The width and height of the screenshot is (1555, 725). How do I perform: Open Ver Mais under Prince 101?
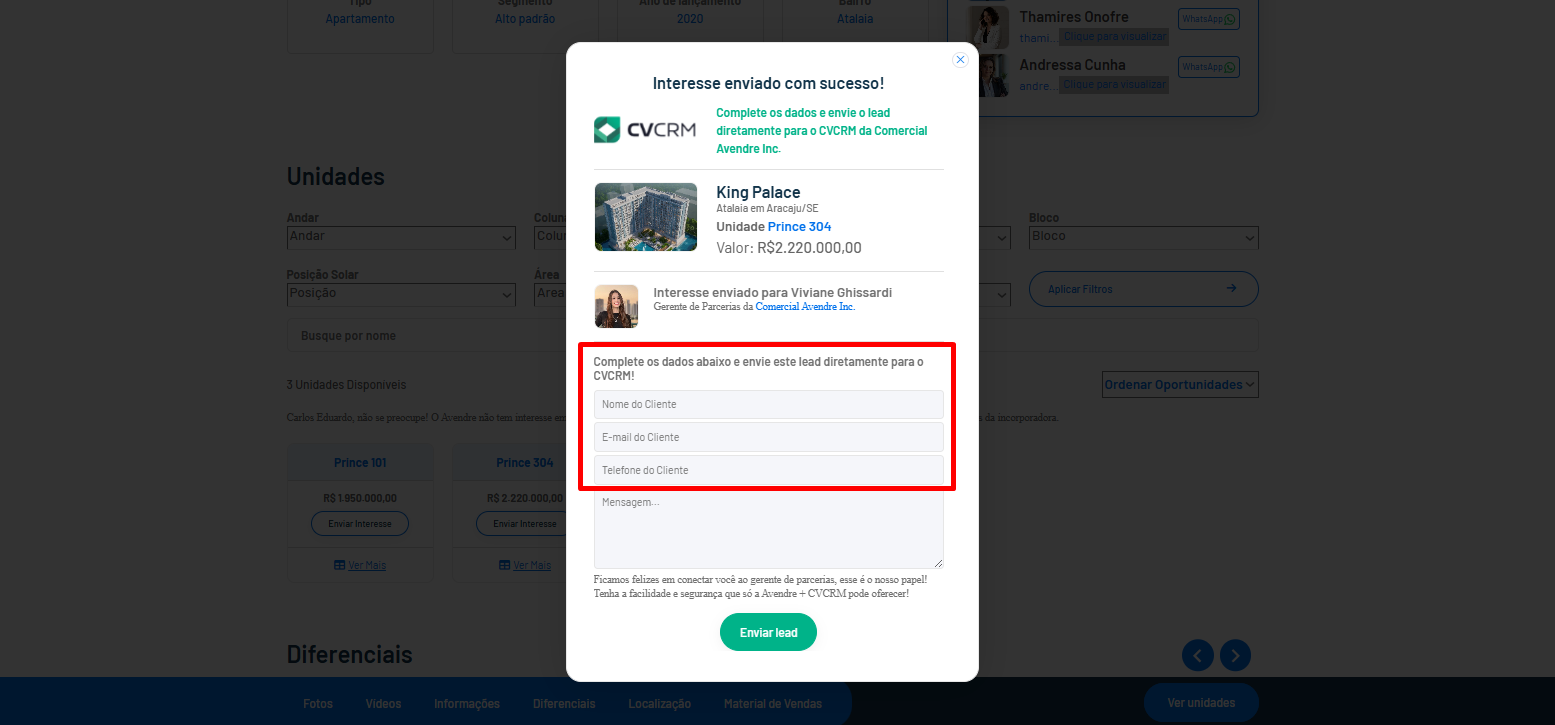point(360,565)
